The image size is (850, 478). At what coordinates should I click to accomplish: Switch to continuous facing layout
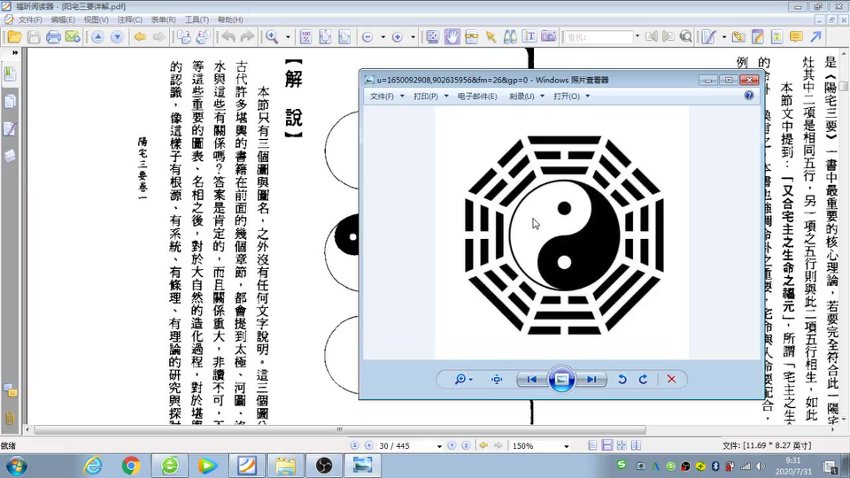pyautogui.click(x=636, y=445)
